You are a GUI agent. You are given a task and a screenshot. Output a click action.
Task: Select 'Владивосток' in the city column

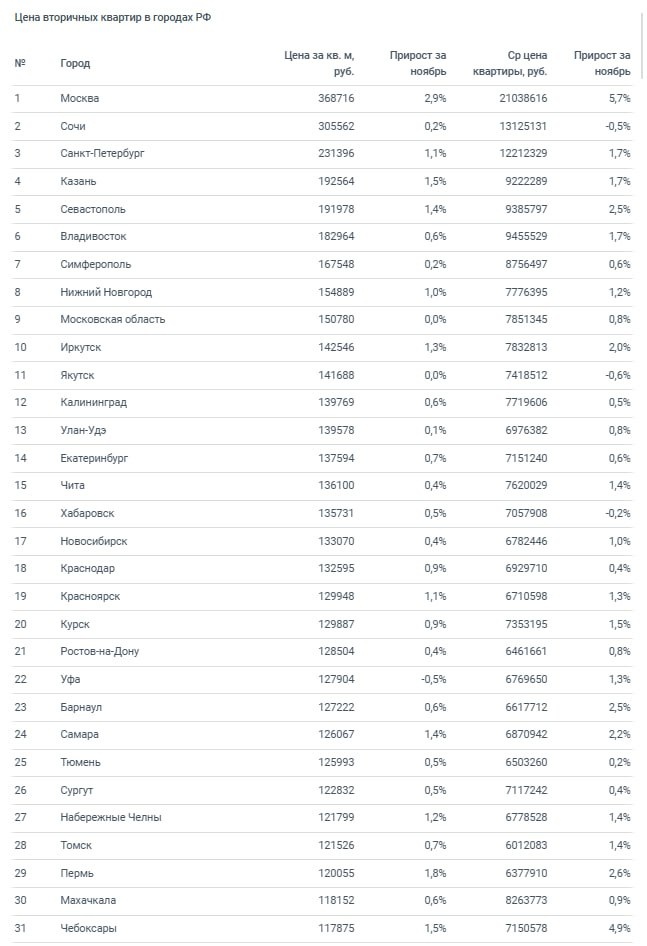(93, 236)
